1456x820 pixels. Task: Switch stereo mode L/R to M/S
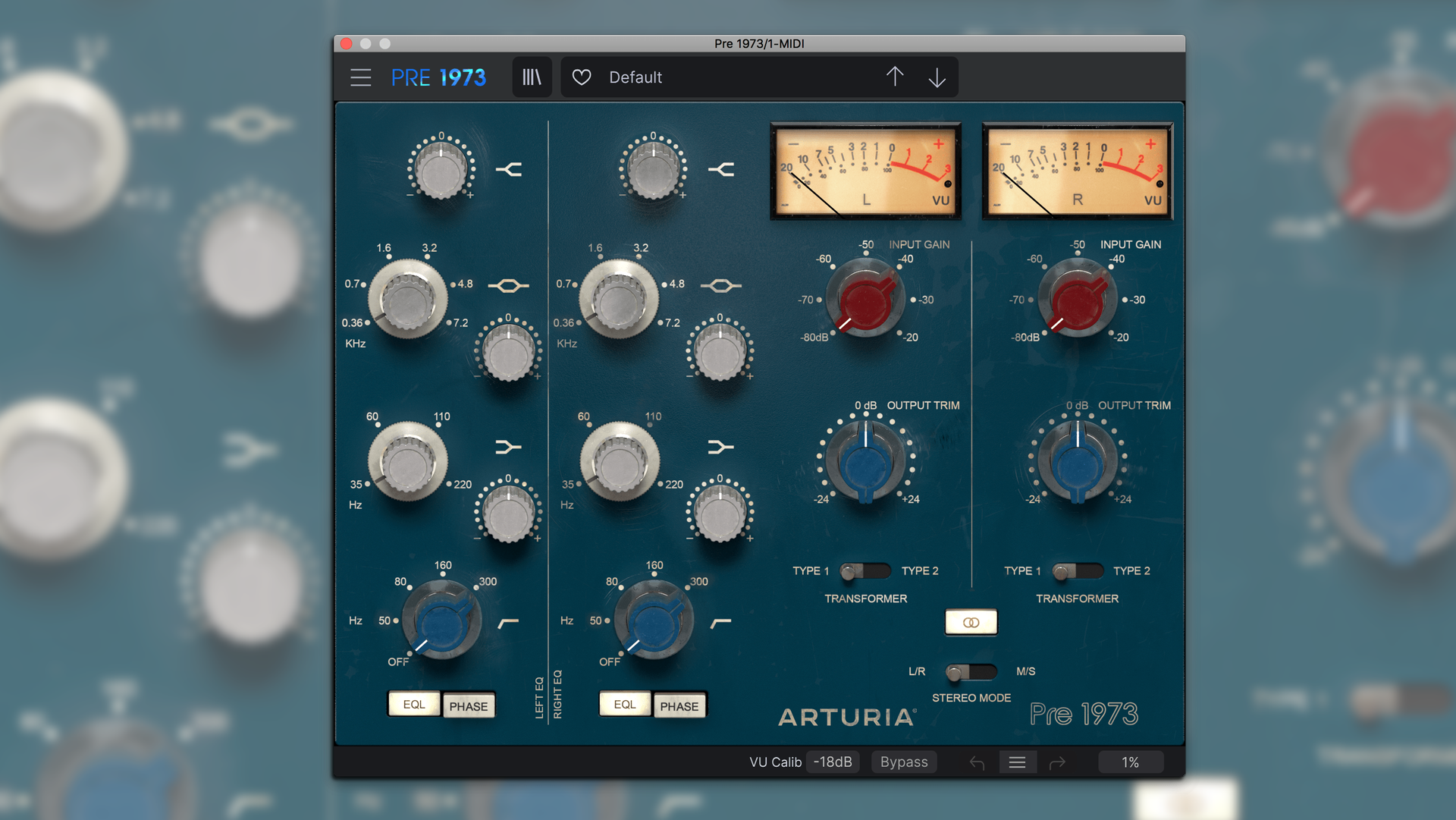971,672
